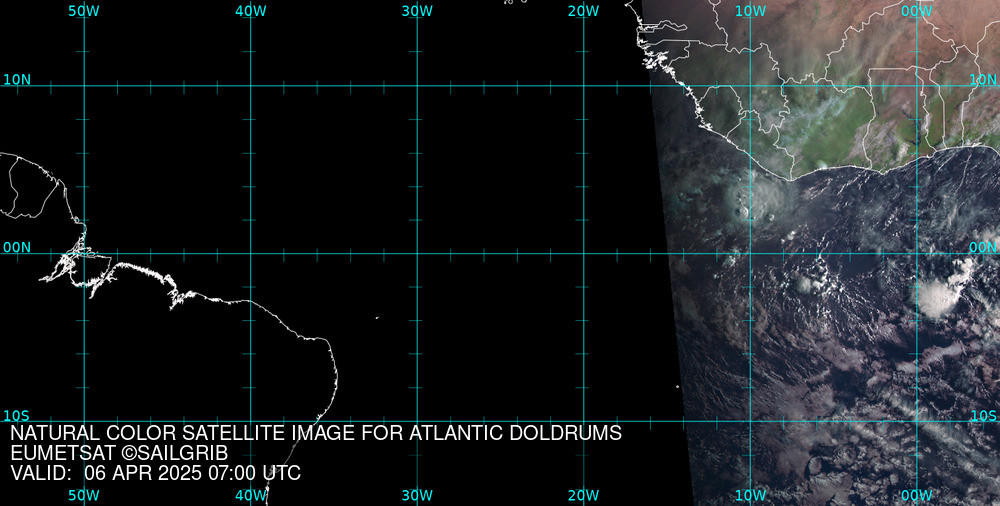
Task: Click the 10S latitude label on the right edge
Action: 983,416
